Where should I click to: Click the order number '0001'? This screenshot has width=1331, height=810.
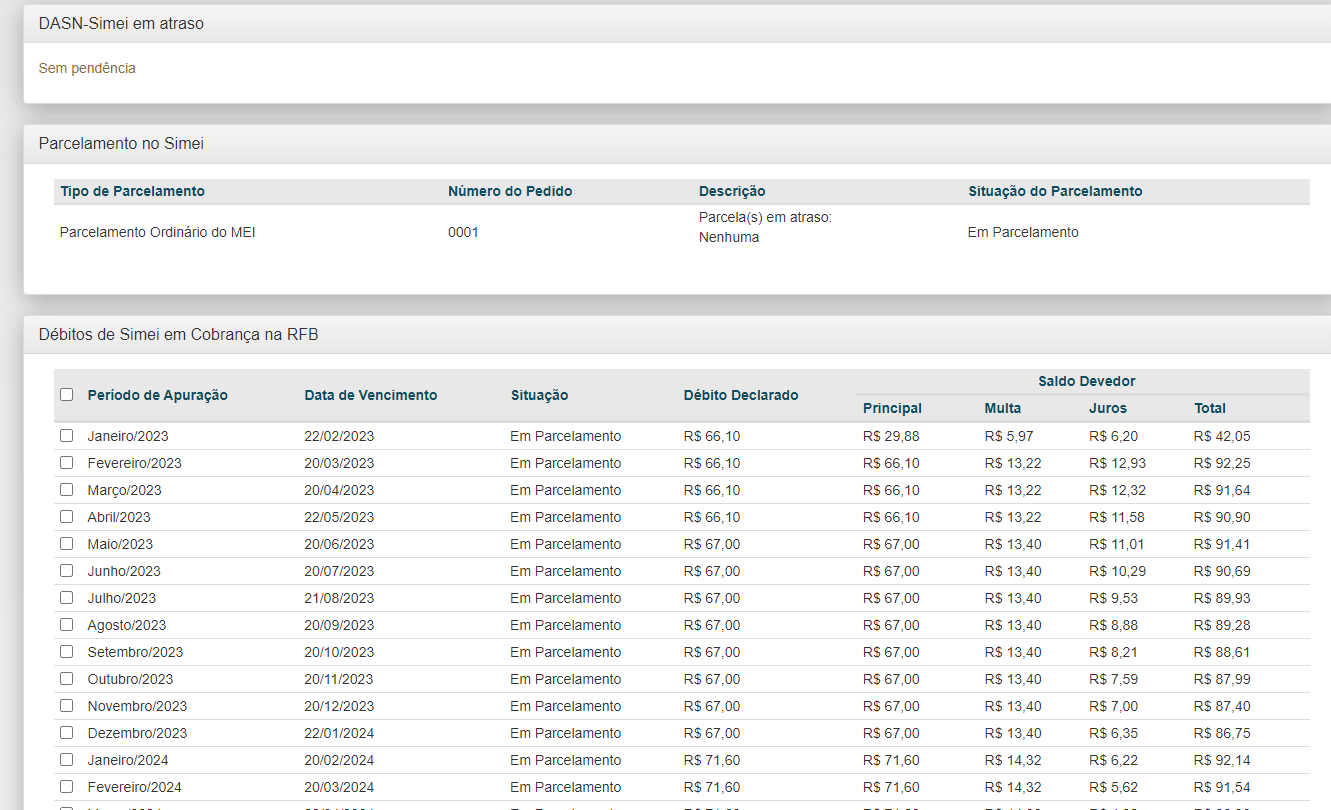(x=463, y=232)
